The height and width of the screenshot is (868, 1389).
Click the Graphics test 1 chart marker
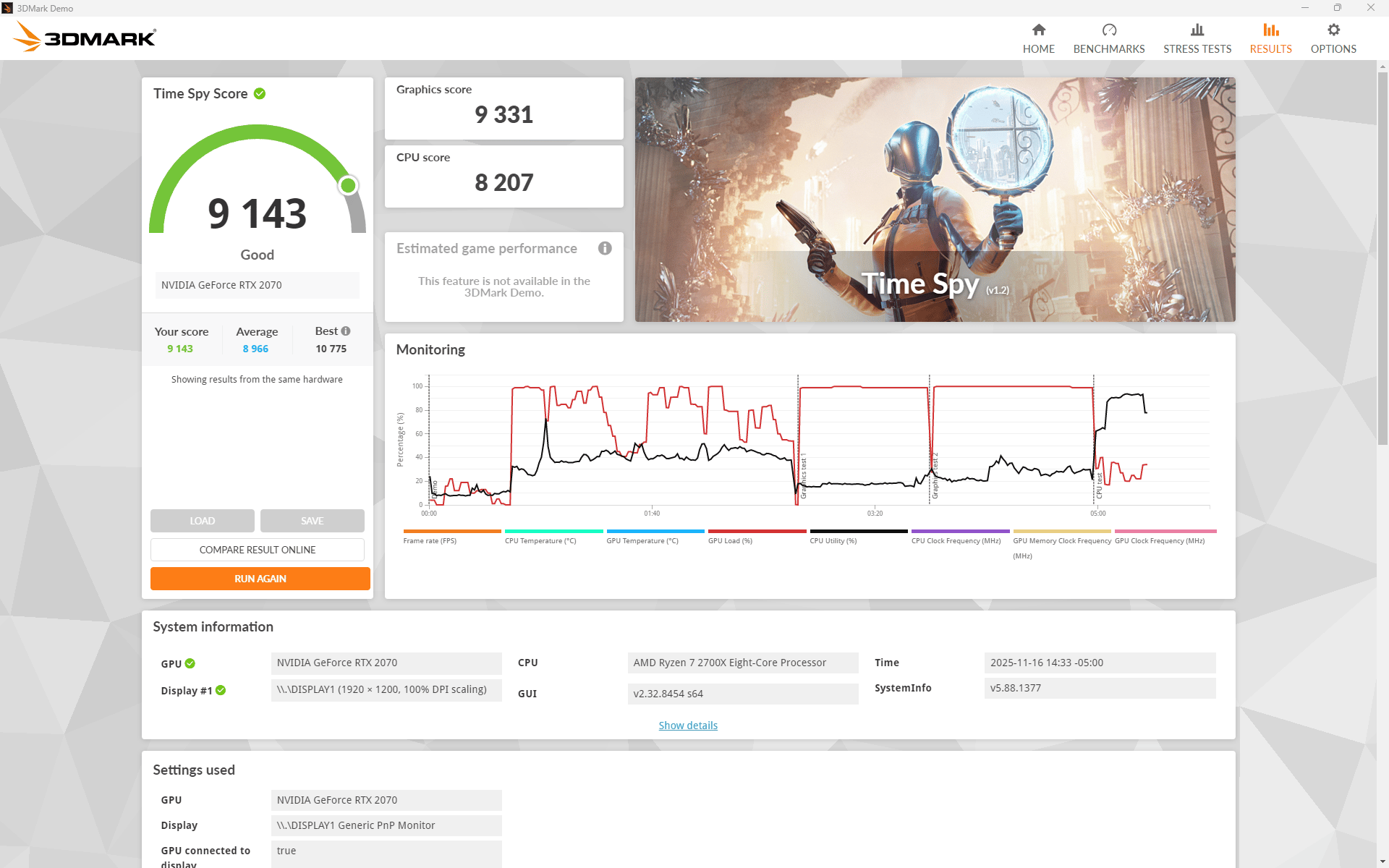802,477
